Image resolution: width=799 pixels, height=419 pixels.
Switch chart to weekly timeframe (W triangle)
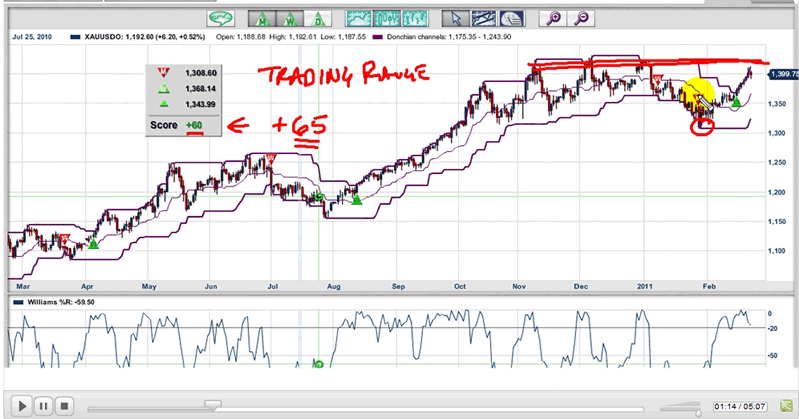pyautogui.click(x=291, y=19)
